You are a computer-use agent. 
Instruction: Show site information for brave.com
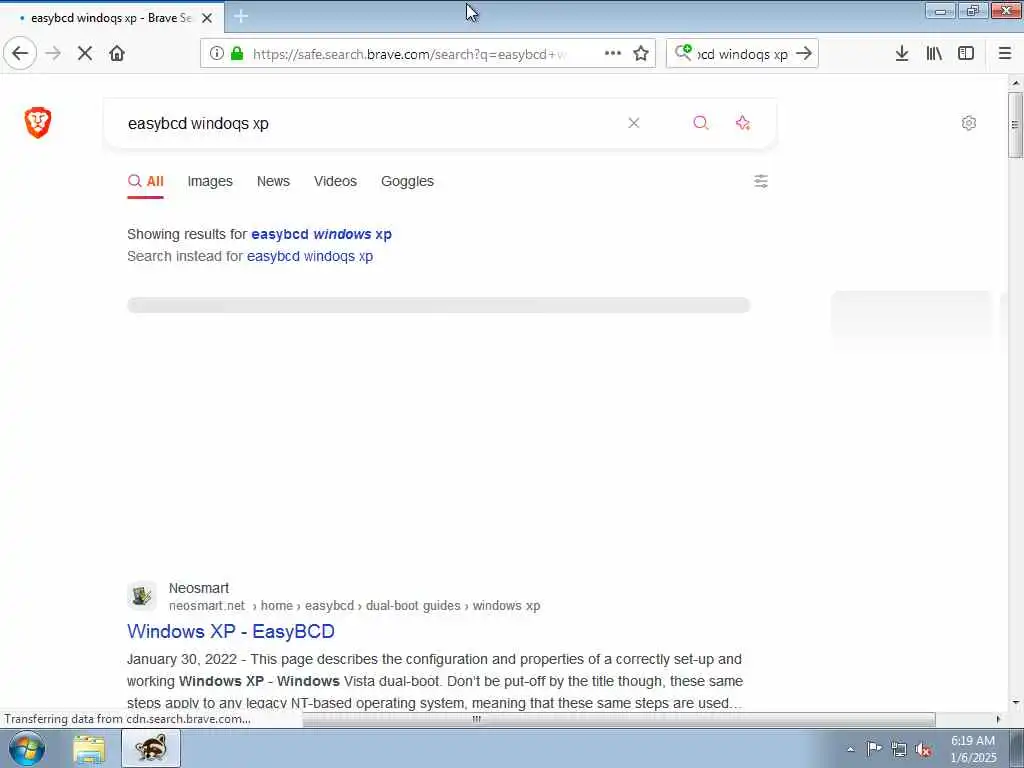(217, 54)
